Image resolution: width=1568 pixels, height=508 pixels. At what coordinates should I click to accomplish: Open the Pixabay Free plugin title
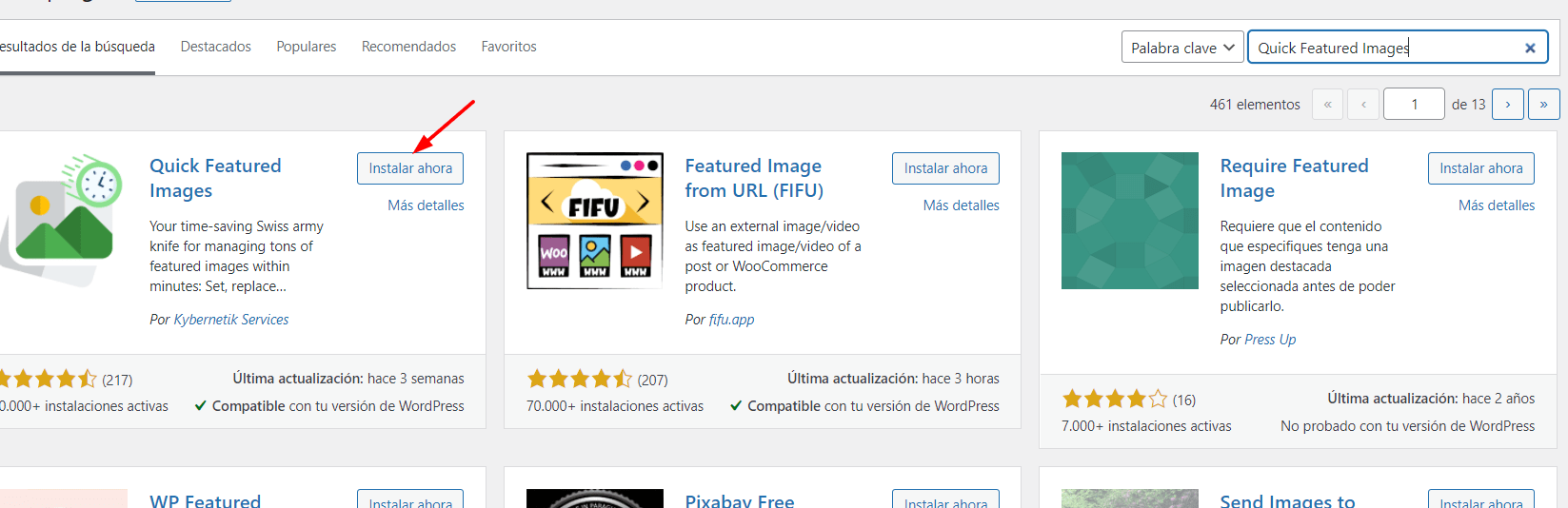(x=740, y=500)
